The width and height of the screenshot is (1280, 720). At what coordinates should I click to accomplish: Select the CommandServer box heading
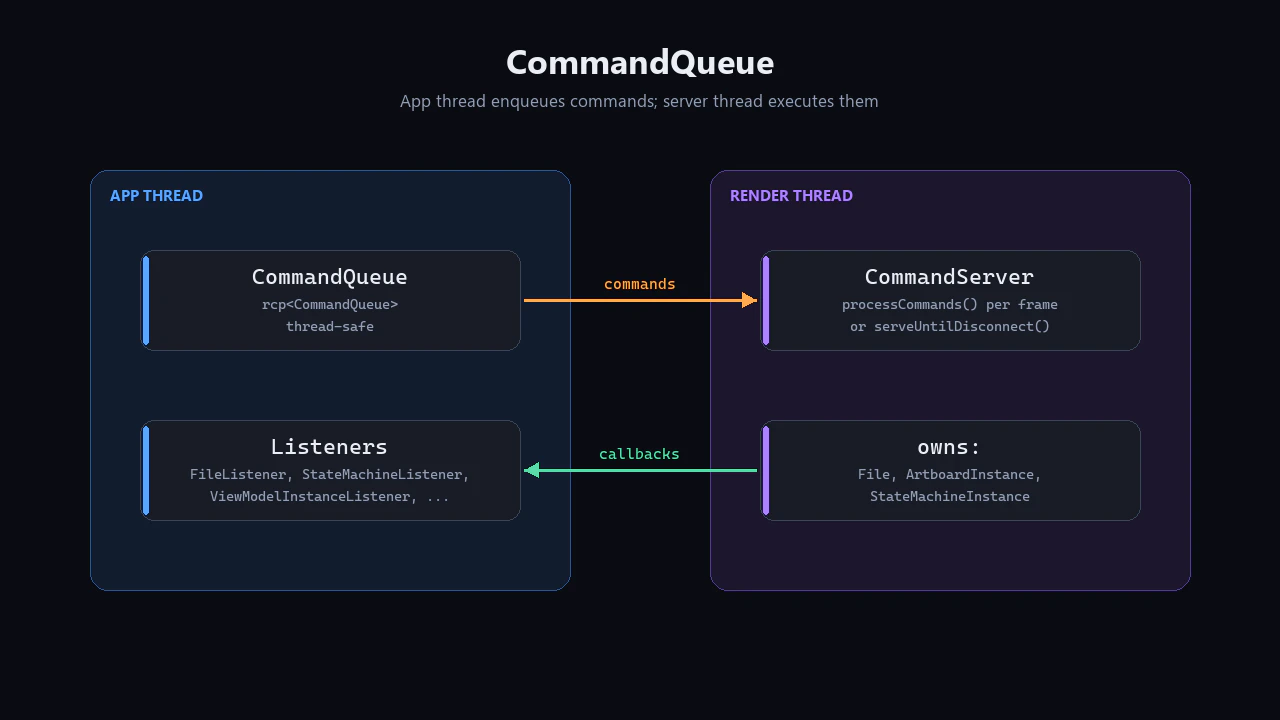949,277
